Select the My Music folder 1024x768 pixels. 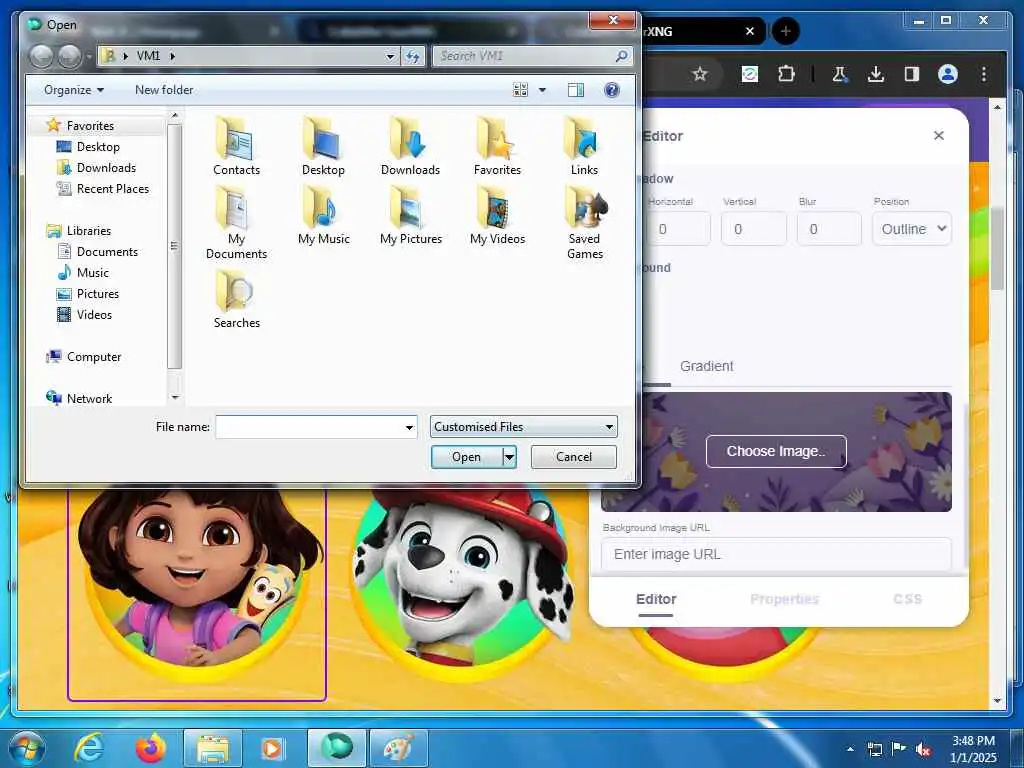click(323, 216)
